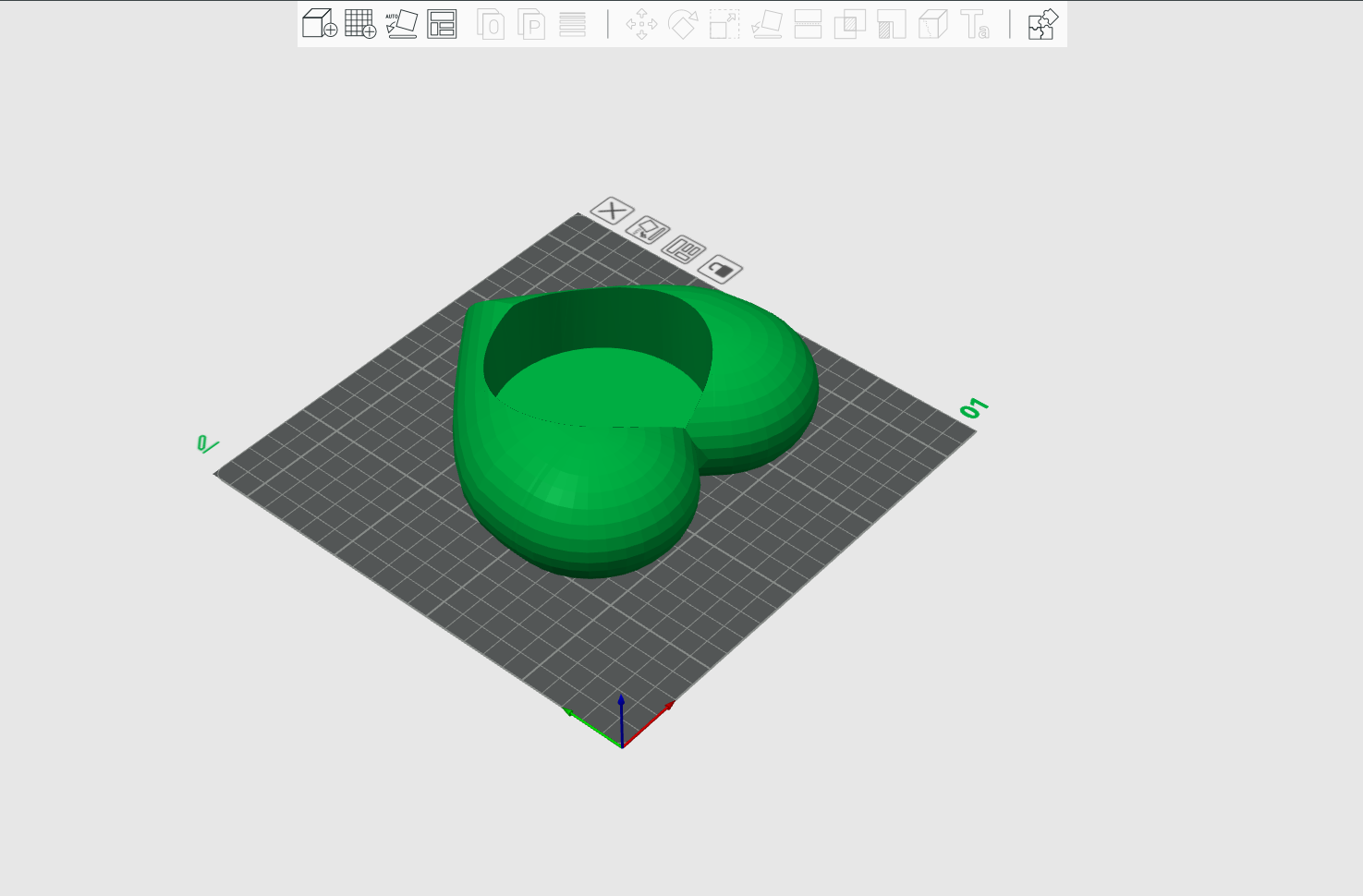Click the puzzle pieces icon
The image size is (1363, 896).
1042,24
